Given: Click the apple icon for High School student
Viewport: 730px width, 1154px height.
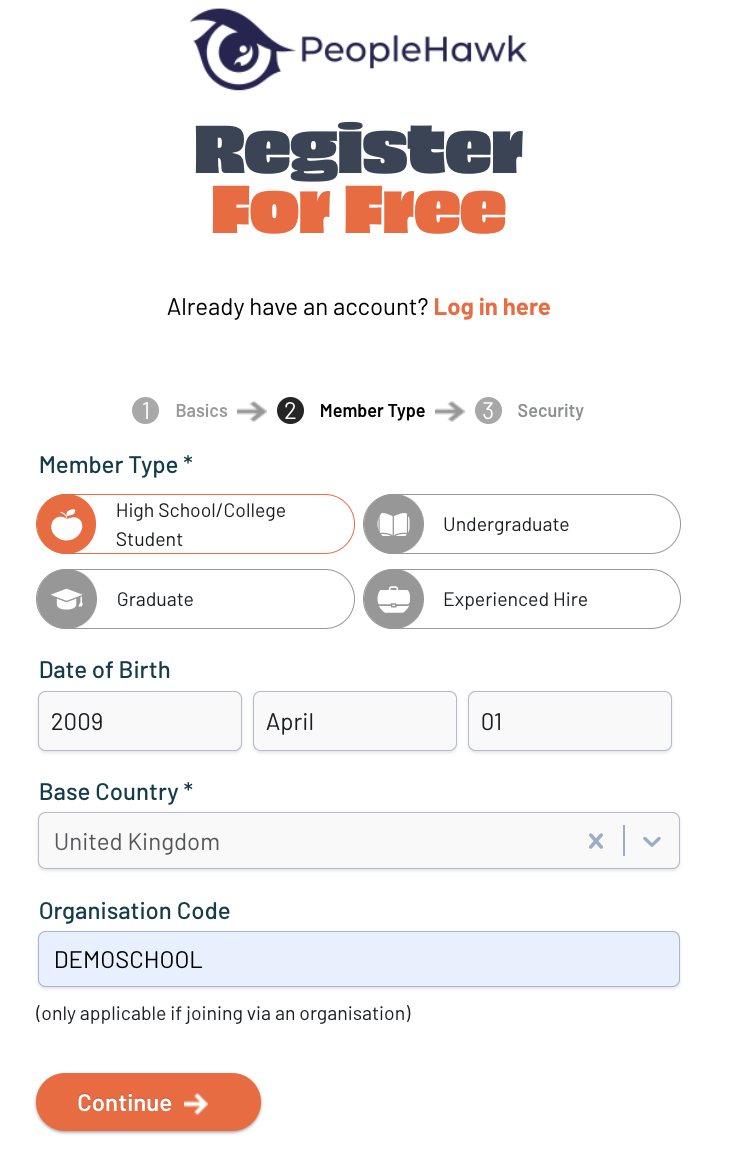Looking at the screenshot, I should [66, 524].
